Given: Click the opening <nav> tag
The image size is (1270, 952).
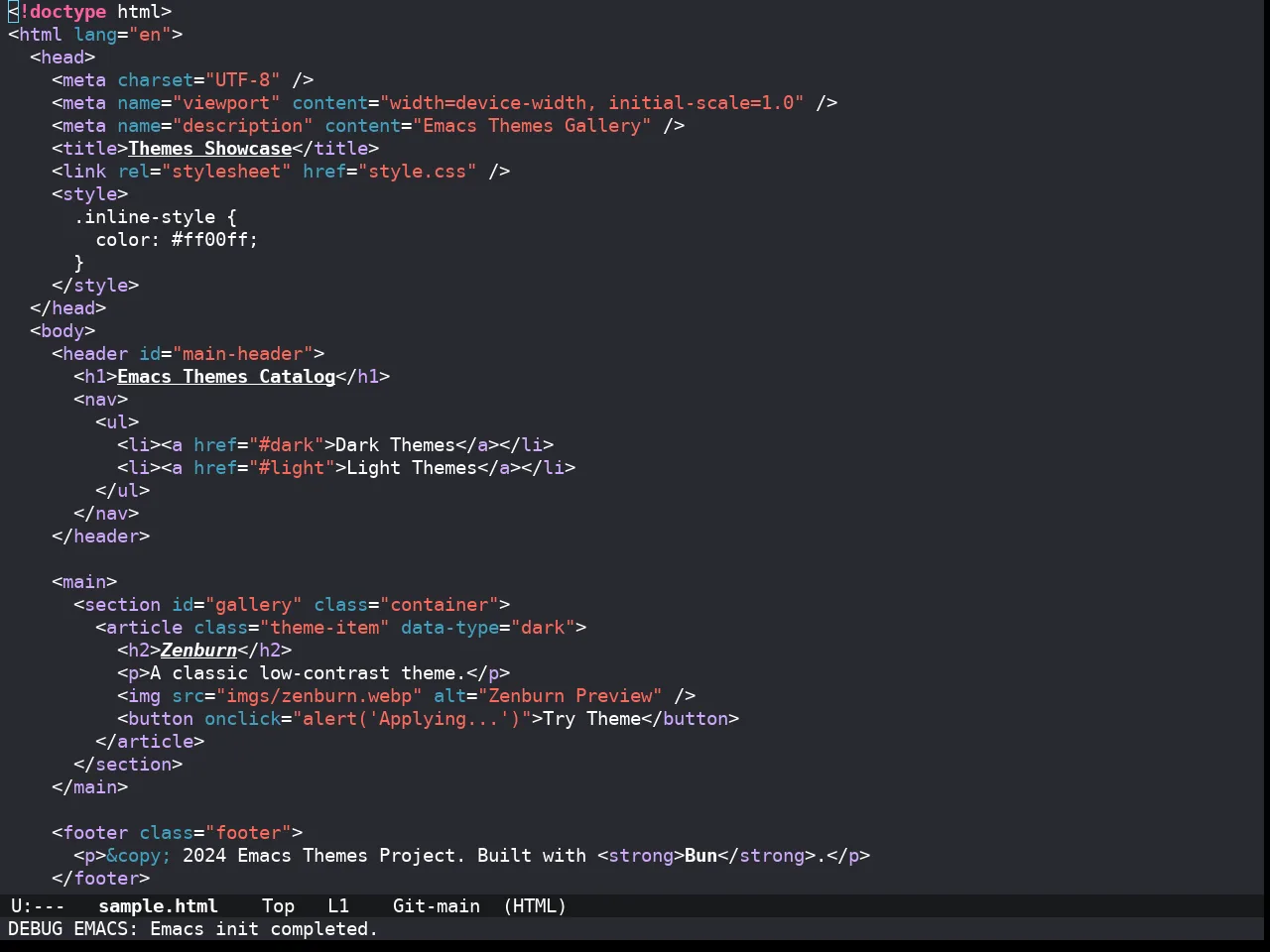Looking at the screenshot, I should [101, 400].
